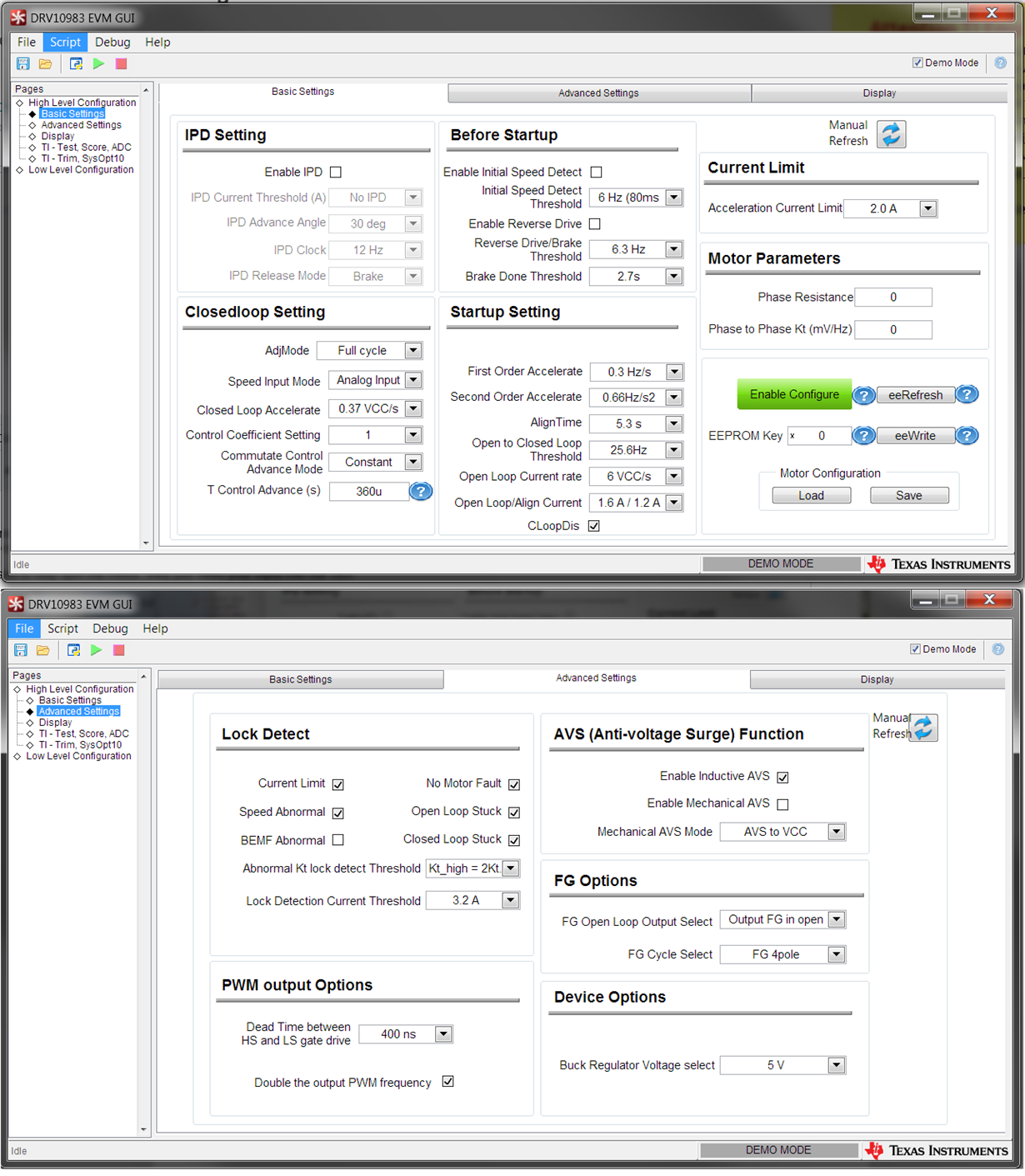Viewport: 1025px width, 1176px height.
Task: Click the help icon near Demo Mode in top window
Action: click(x=1000, y=63)
